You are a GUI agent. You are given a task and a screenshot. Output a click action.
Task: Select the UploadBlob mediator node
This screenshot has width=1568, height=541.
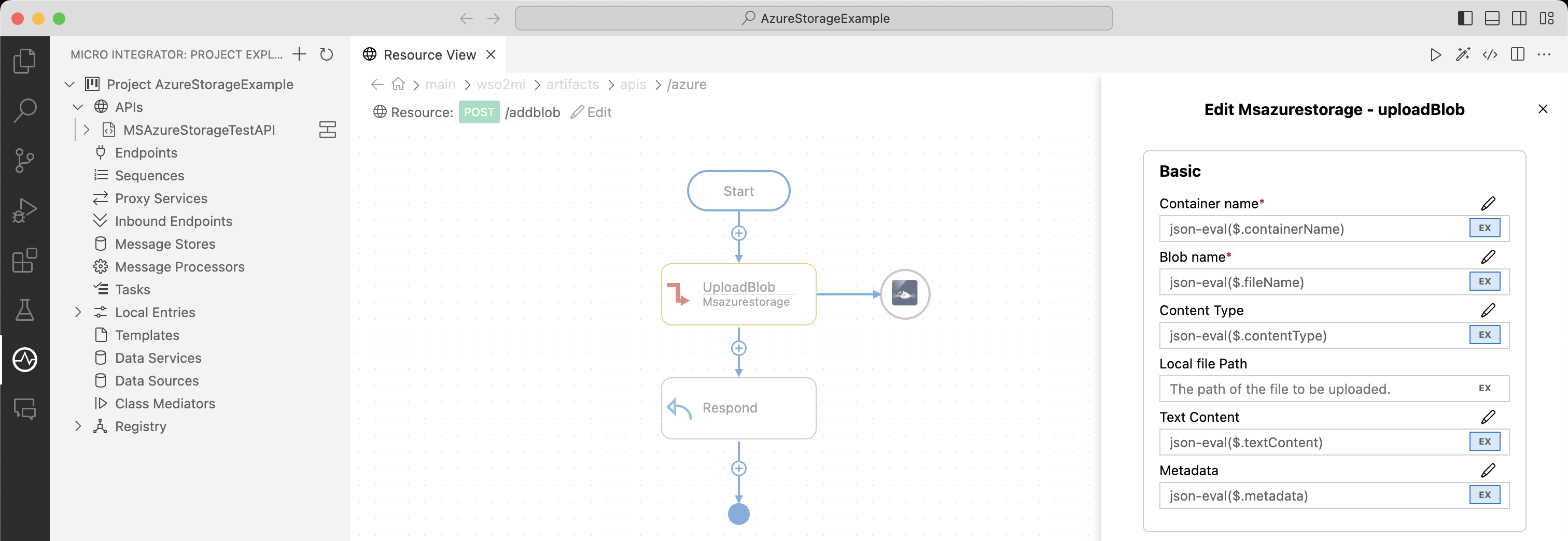click(738, 294)
